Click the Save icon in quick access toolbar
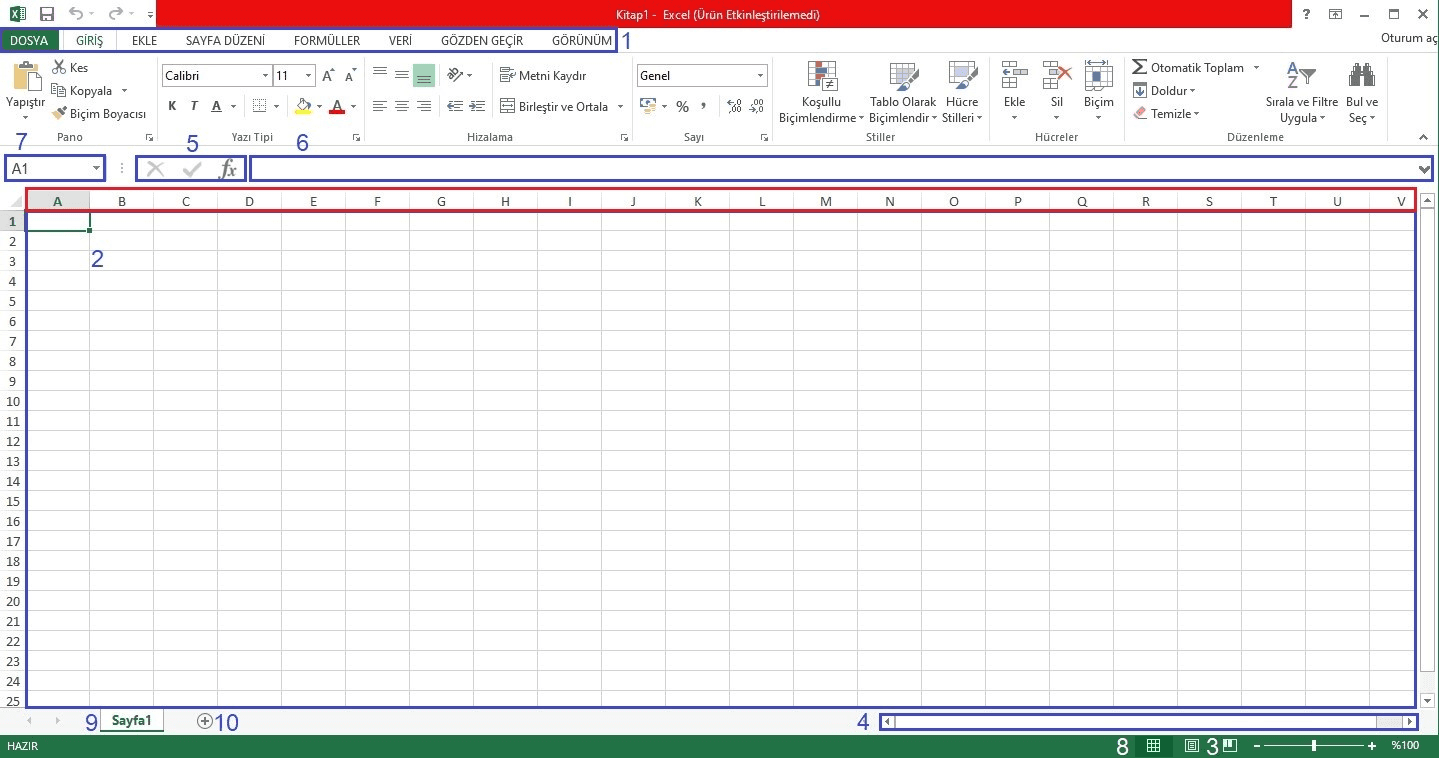The width and height of the screenshot is (1439, 758). [46, 15]
